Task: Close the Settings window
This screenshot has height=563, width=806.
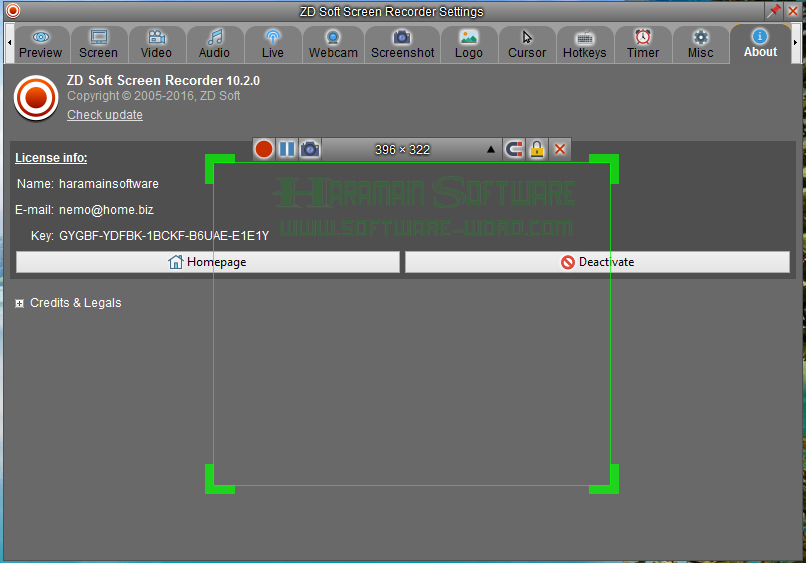Action: 793,10
